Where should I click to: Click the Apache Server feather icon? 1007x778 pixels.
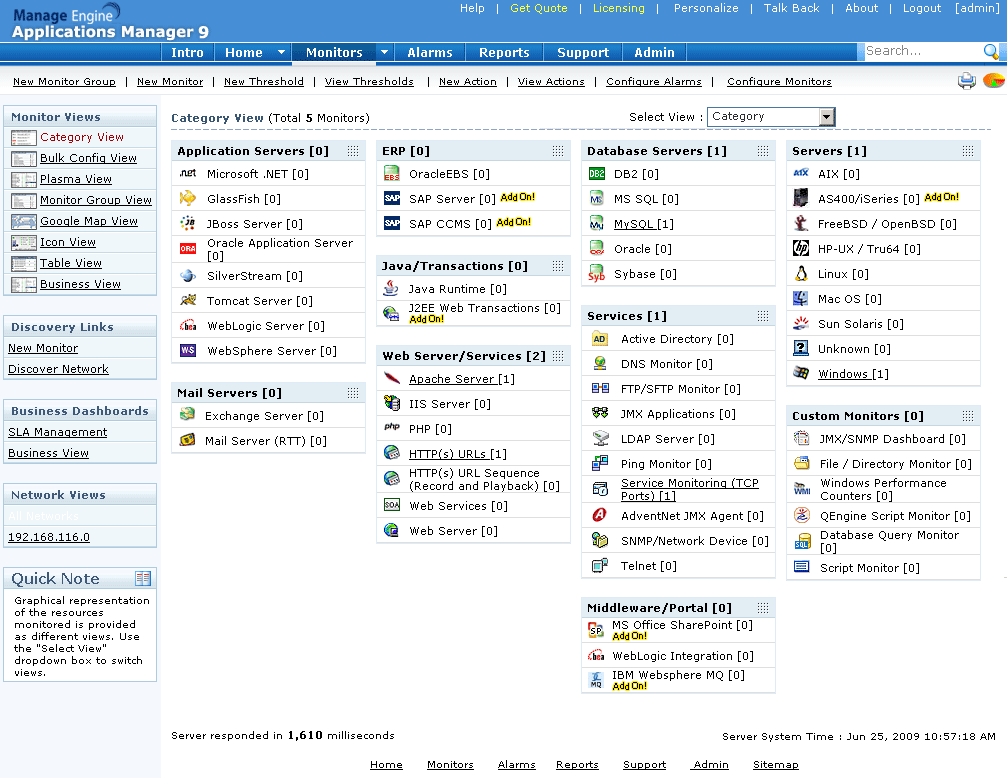392,378
